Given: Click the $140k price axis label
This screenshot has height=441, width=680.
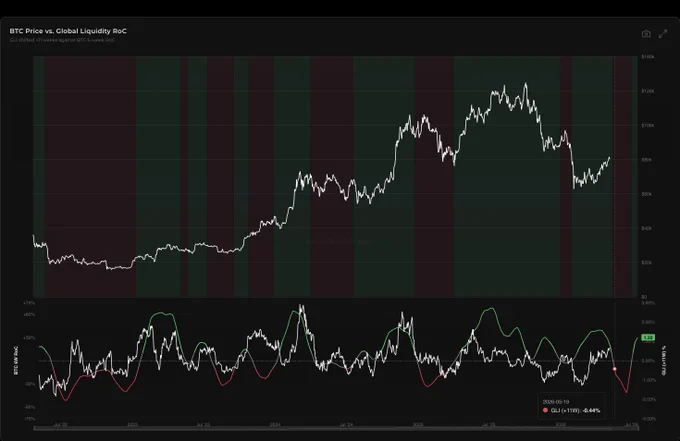Looking at the screenshot, I should 647,57.
